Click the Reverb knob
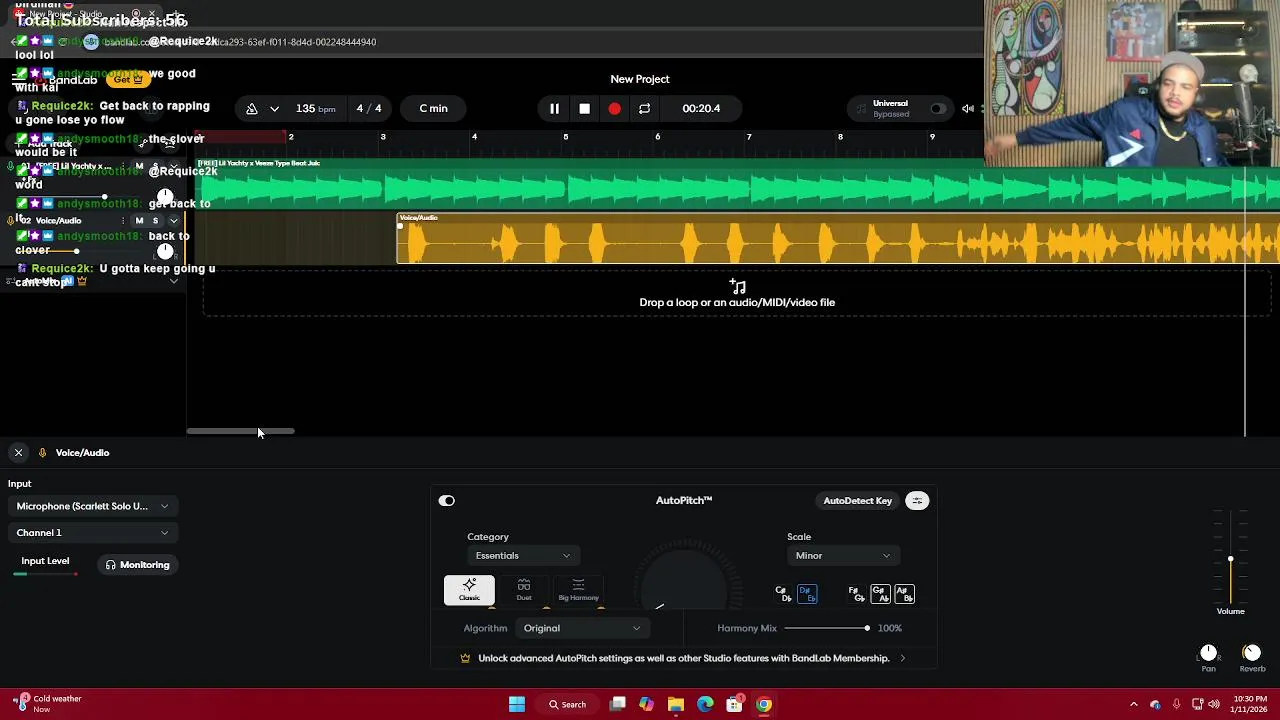 coord(1252,653)
